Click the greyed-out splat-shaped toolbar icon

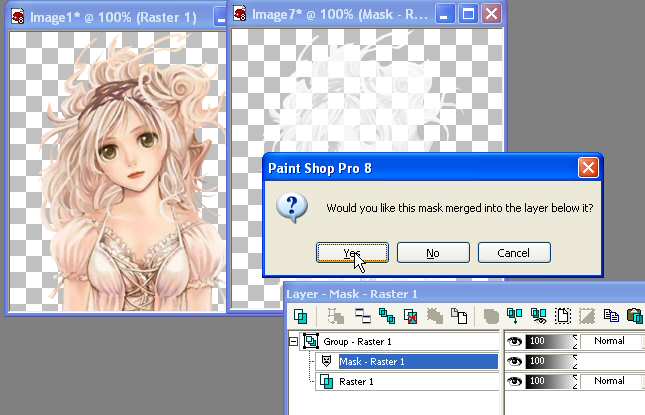(x=434, y=316)
